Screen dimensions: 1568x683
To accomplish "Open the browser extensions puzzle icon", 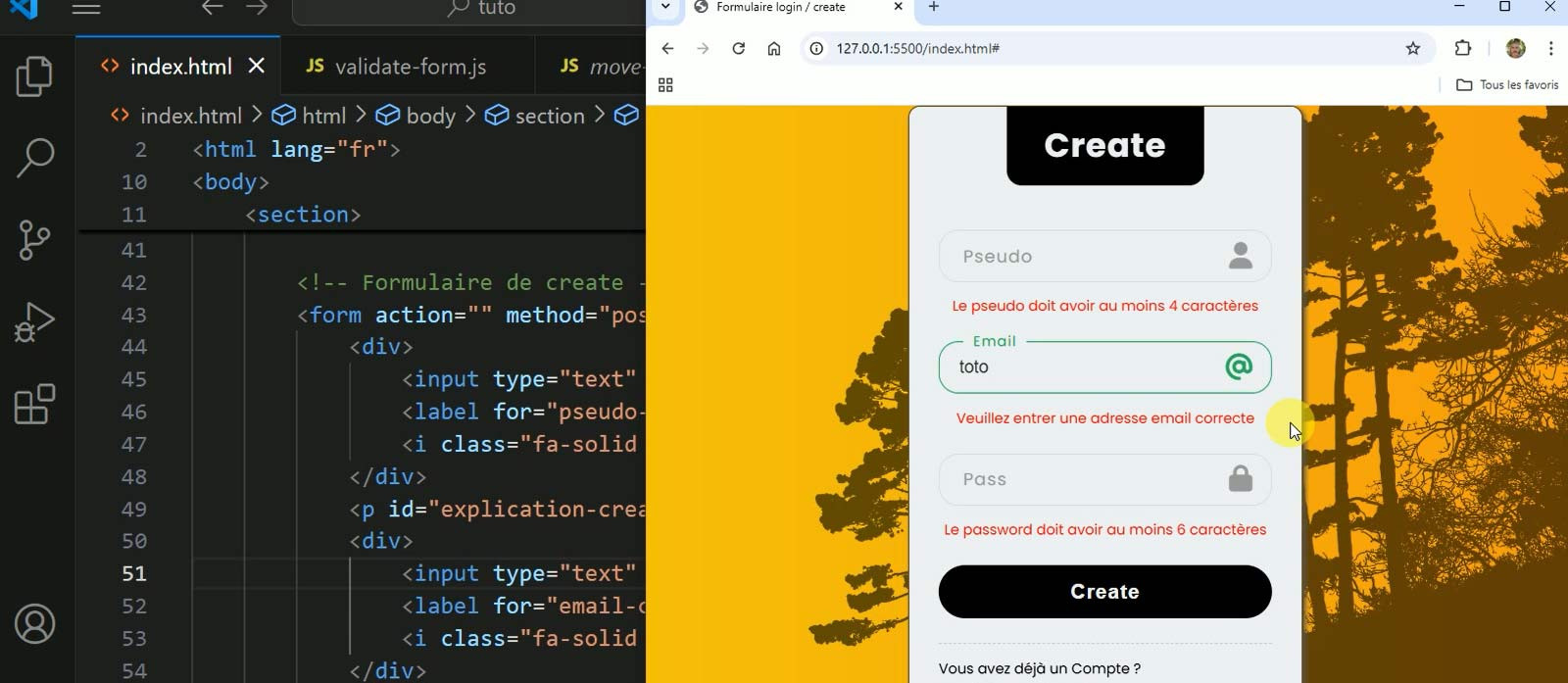I will (1462, 48).
